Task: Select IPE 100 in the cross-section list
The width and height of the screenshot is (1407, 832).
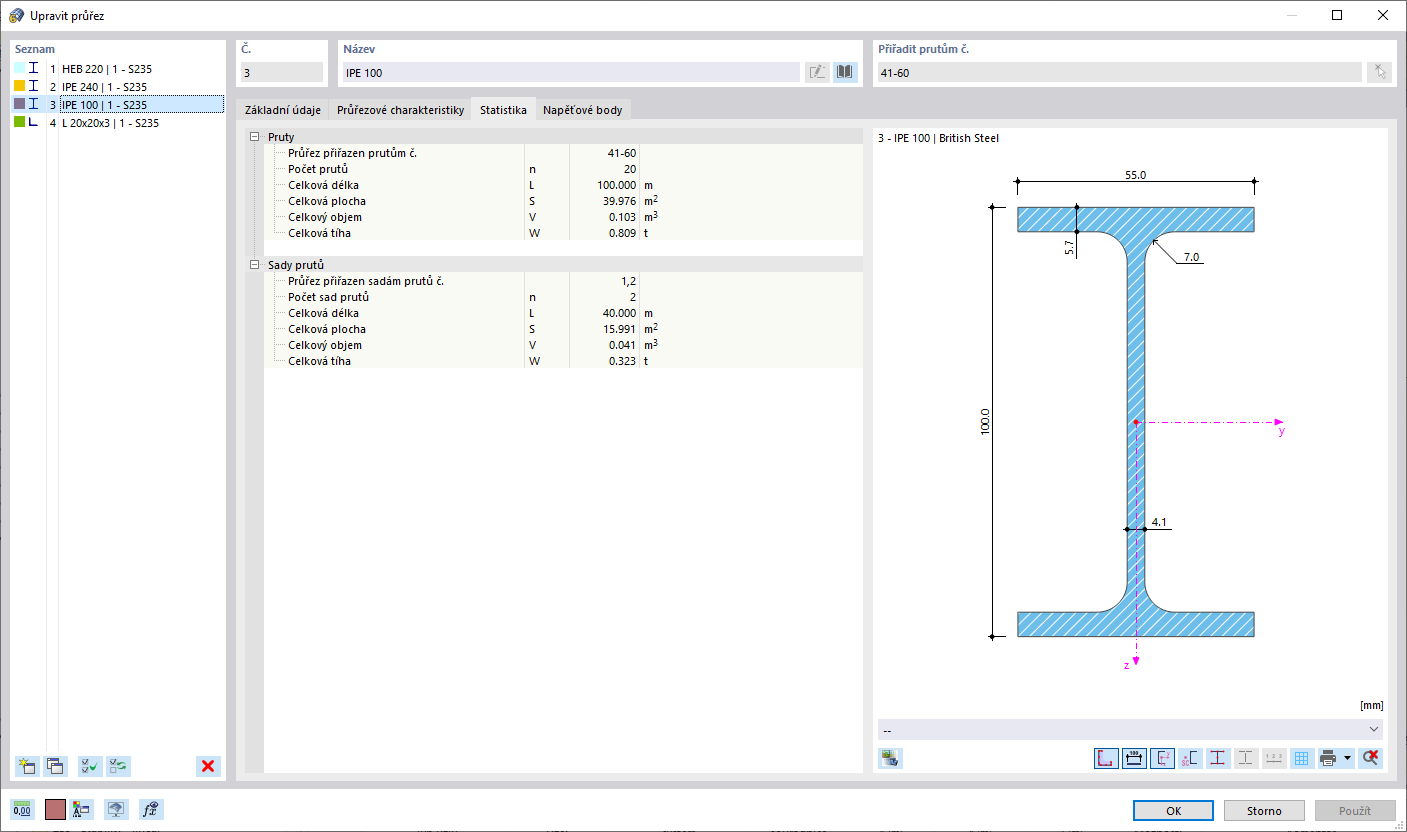Action: pyautogui.click(x=105, y=105)
